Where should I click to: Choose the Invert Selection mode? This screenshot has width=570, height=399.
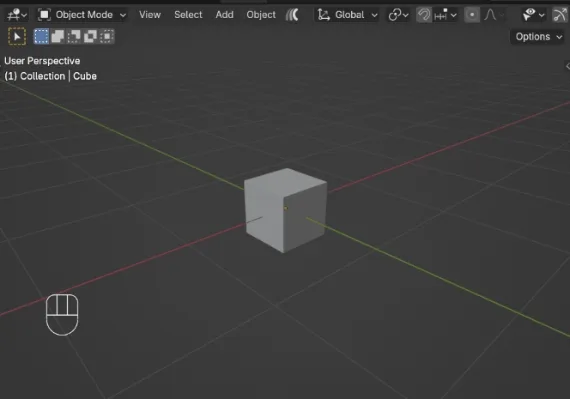pyautogui.click(x=90, y=36)
